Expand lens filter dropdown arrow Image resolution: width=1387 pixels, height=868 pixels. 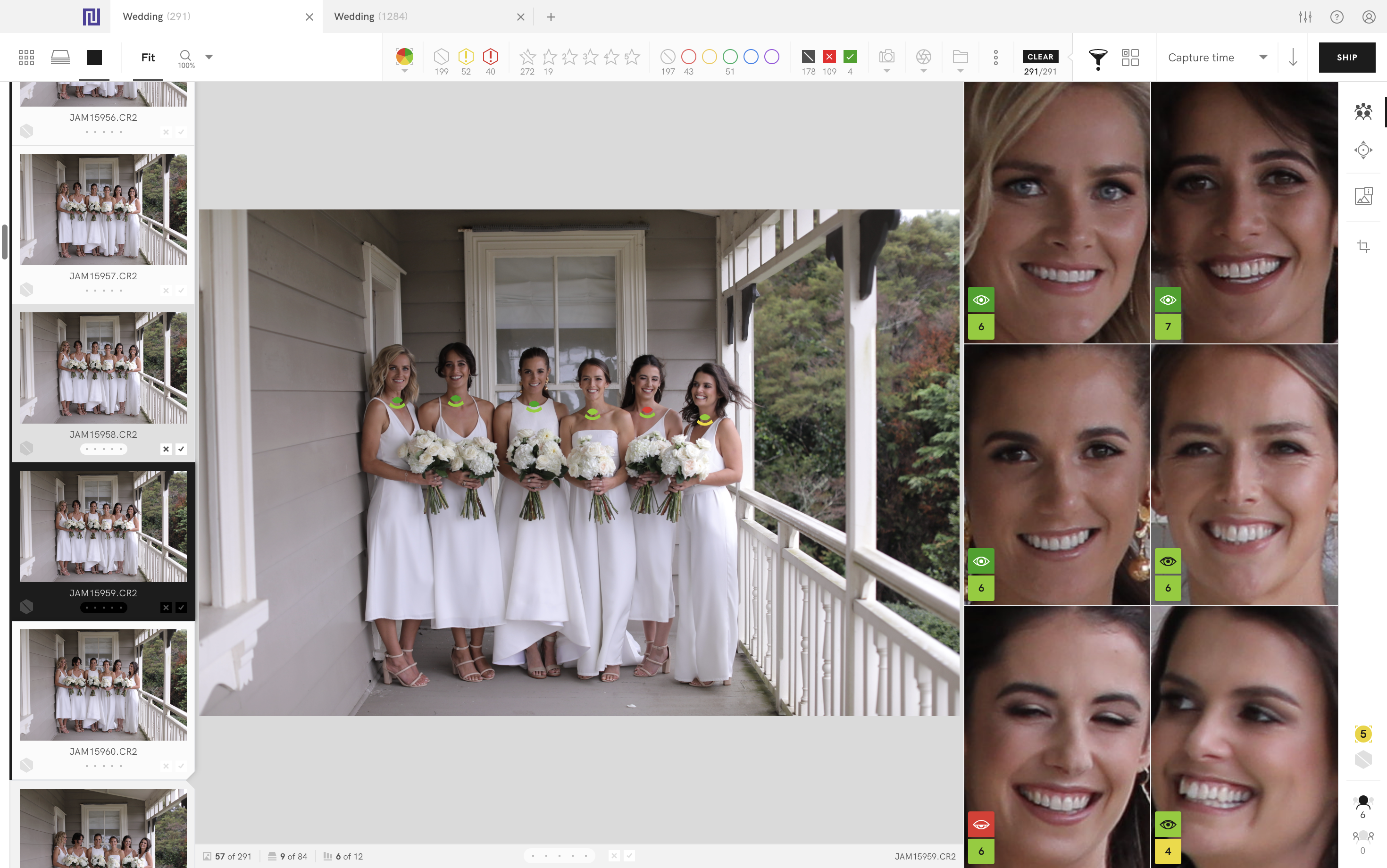923,71
